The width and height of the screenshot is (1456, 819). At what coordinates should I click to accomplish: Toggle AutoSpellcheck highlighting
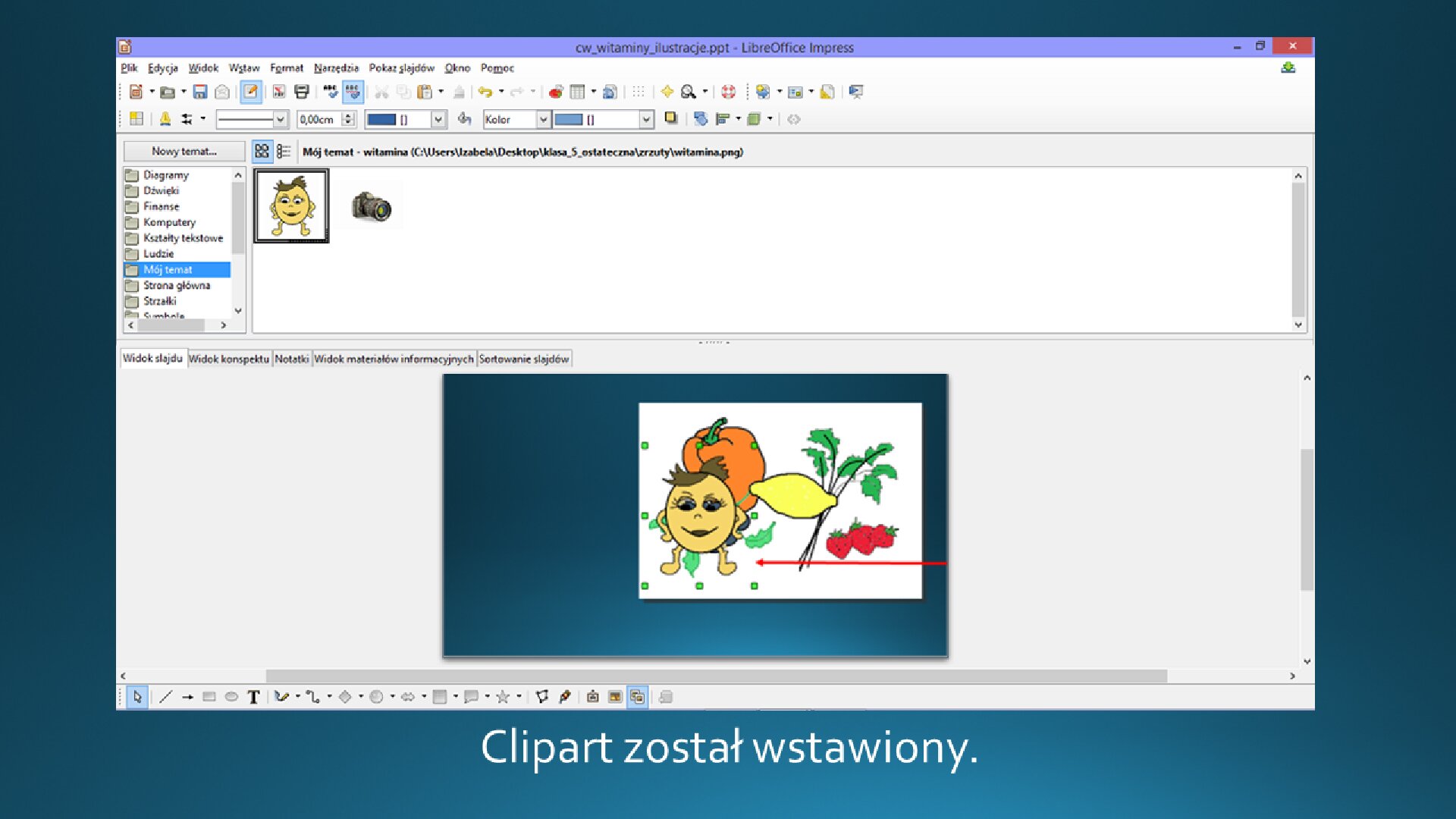click(353, 92)
